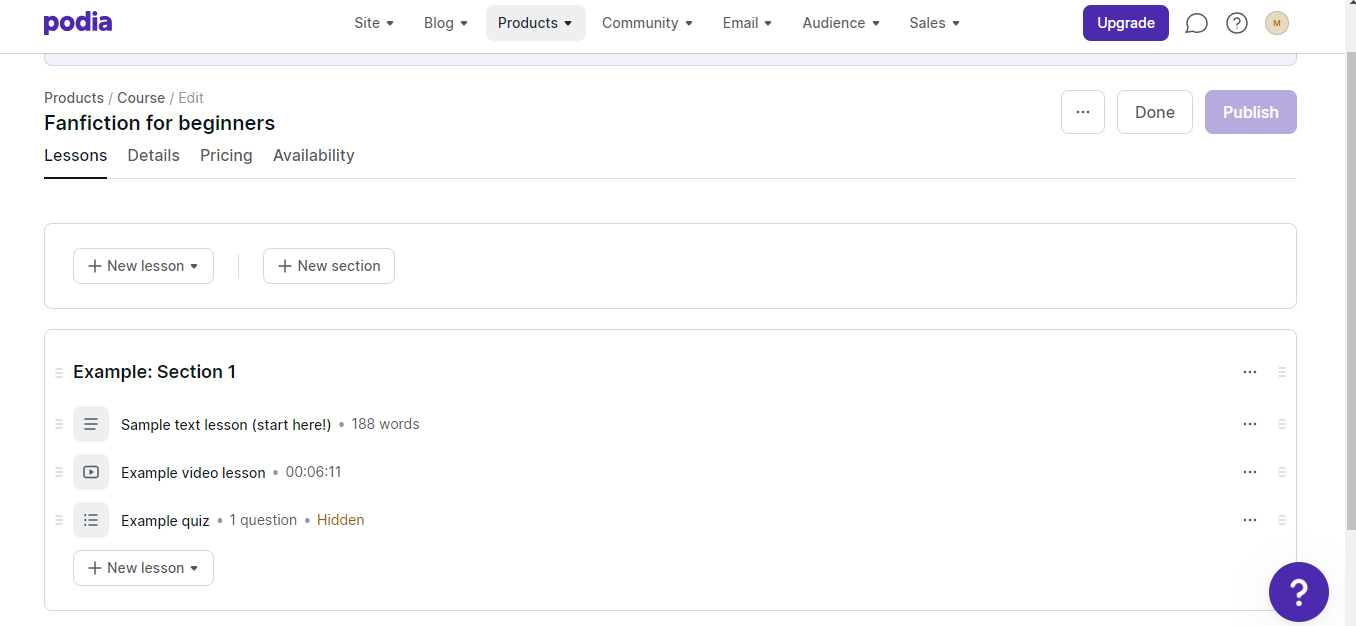This screenshot has height=626, width=1356.
Task: Click the New section button
Action: 329,266
